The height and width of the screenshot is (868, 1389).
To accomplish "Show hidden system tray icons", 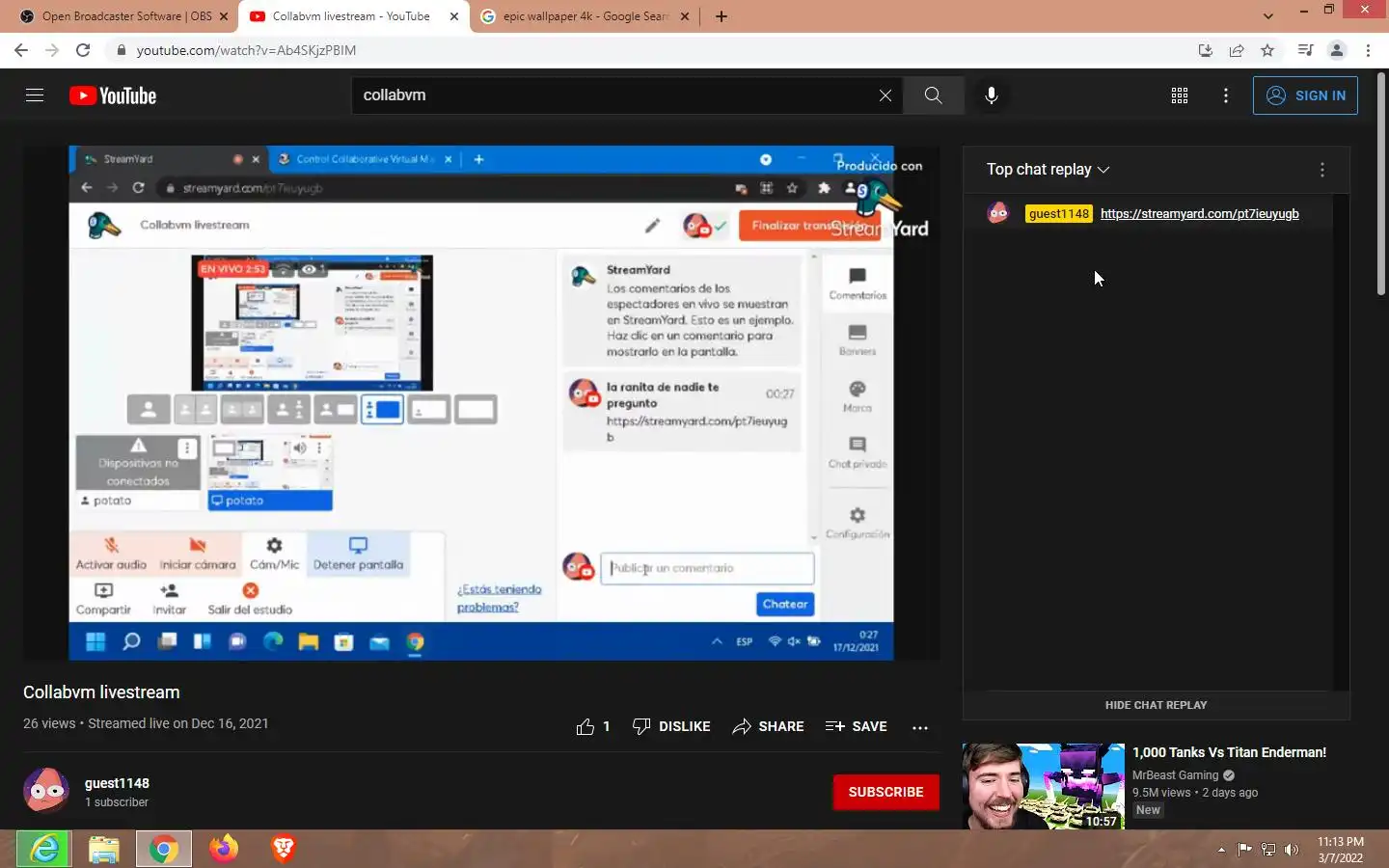I will (x=1221, y=850).
